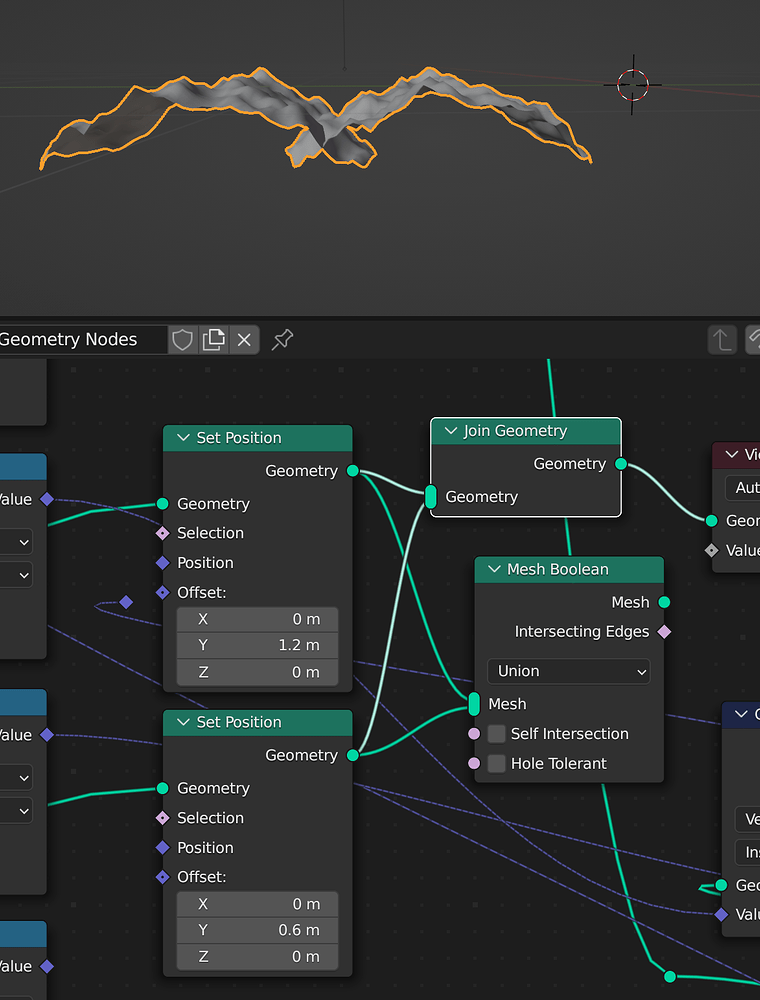The image size is (760, 1000).
Task: Select Y offset 1.2 m field
Action: coord(257,645)
